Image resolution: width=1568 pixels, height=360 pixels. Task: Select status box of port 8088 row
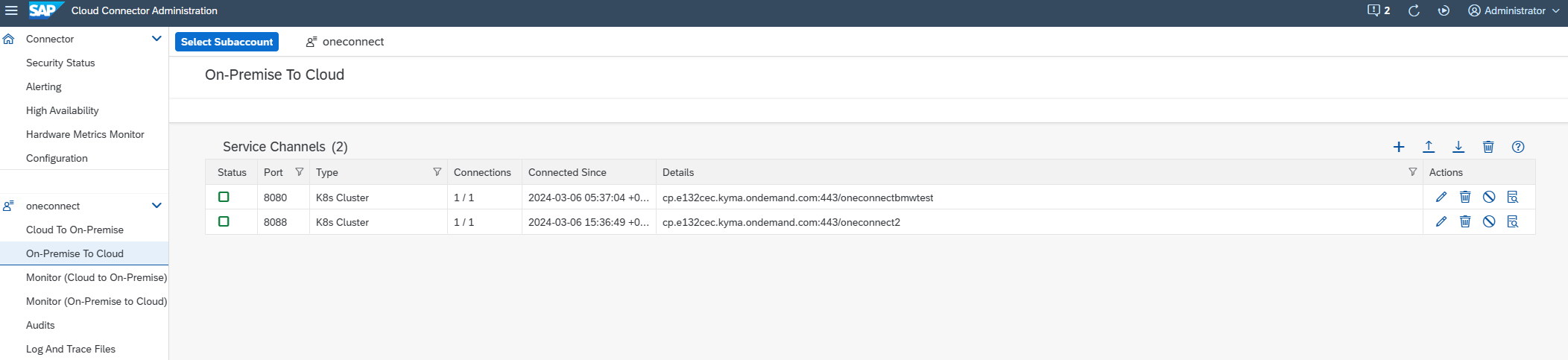pos(224,221)
